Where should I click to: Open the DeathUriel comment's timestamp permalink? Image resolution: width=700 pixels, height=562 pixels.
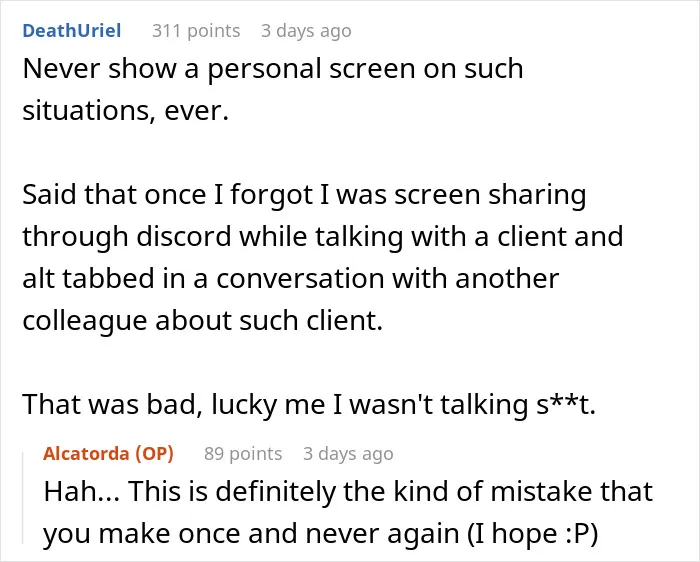[x=306, y=31]
